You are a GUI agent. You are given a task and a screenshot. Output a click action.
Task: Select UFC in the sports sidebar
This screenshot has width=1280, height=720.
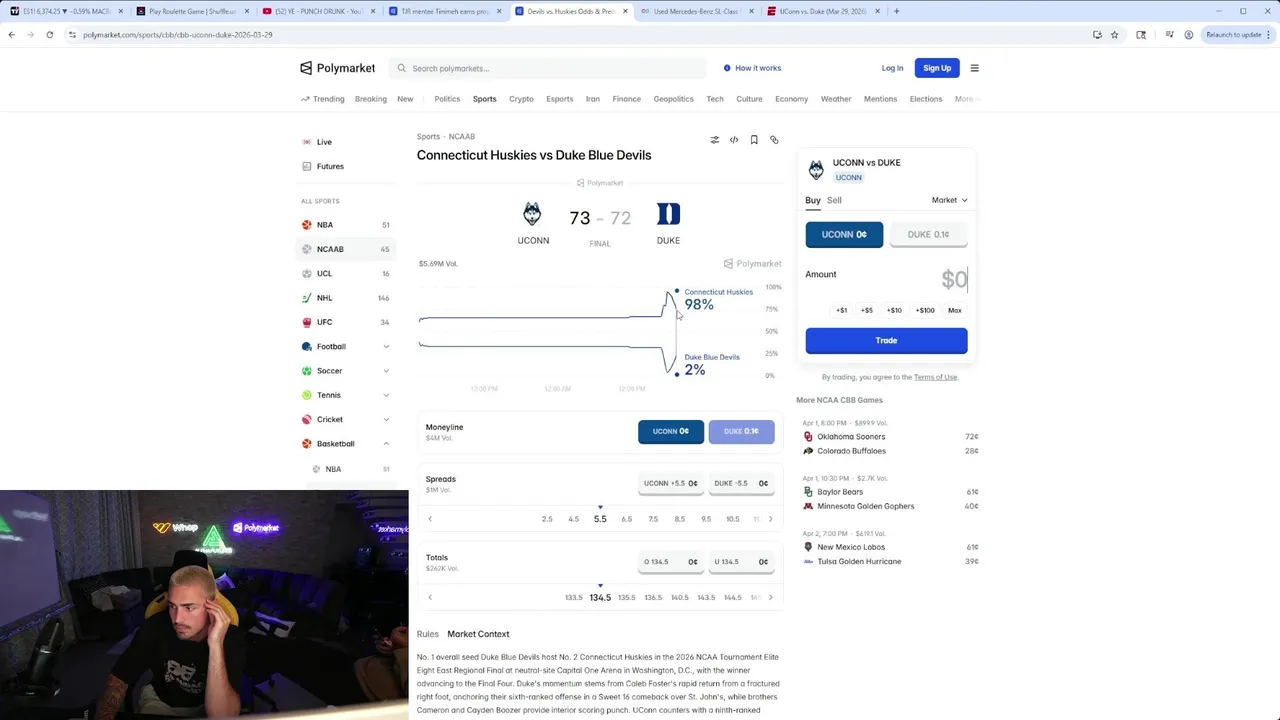coord(346,322)
